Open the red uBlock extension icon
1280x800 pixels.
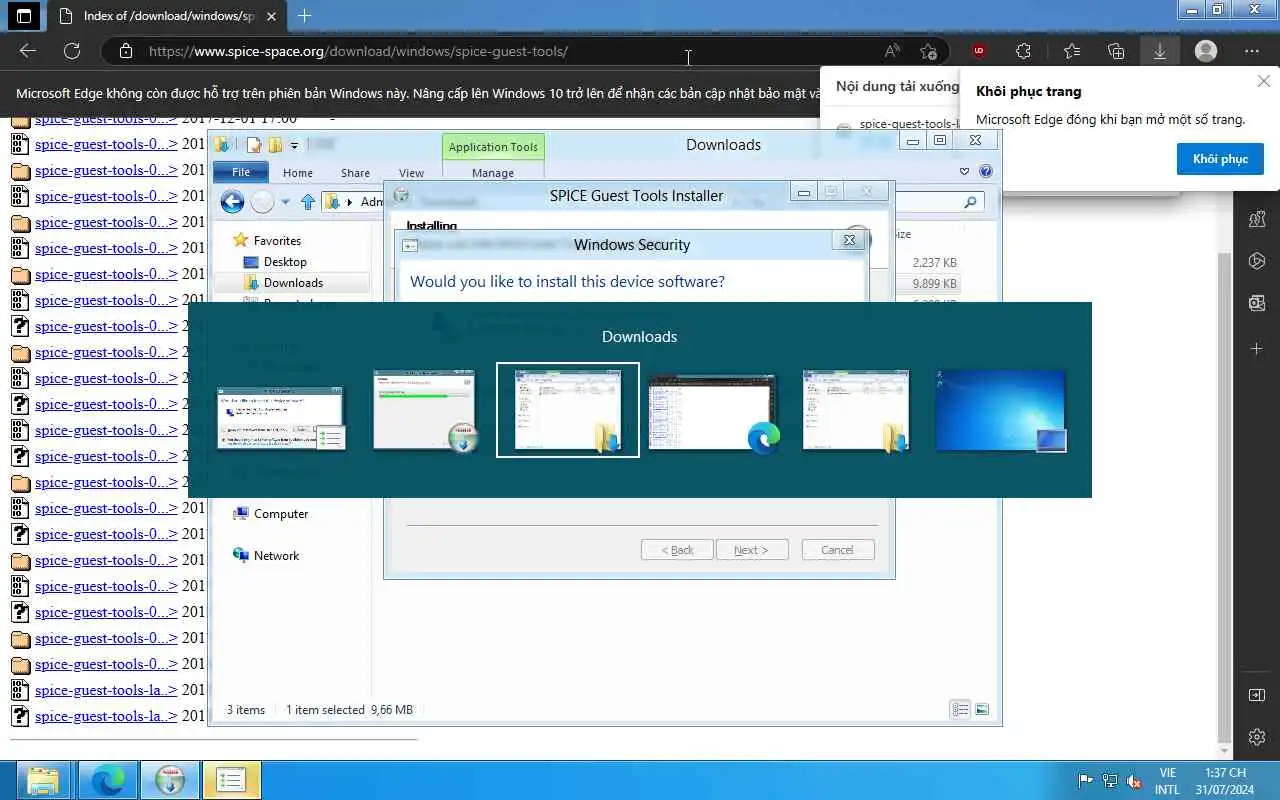pyautogui.click(x=979, y=51)
